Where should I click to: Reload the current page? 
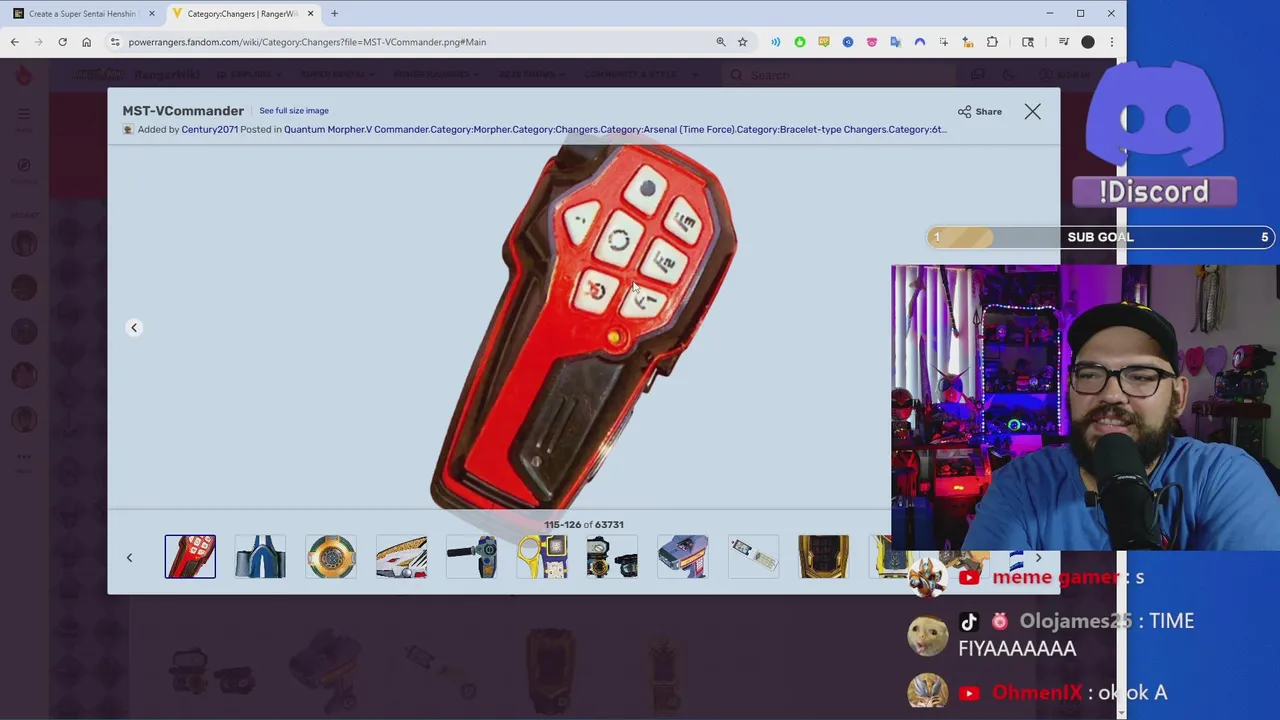[x=62, y=42]
